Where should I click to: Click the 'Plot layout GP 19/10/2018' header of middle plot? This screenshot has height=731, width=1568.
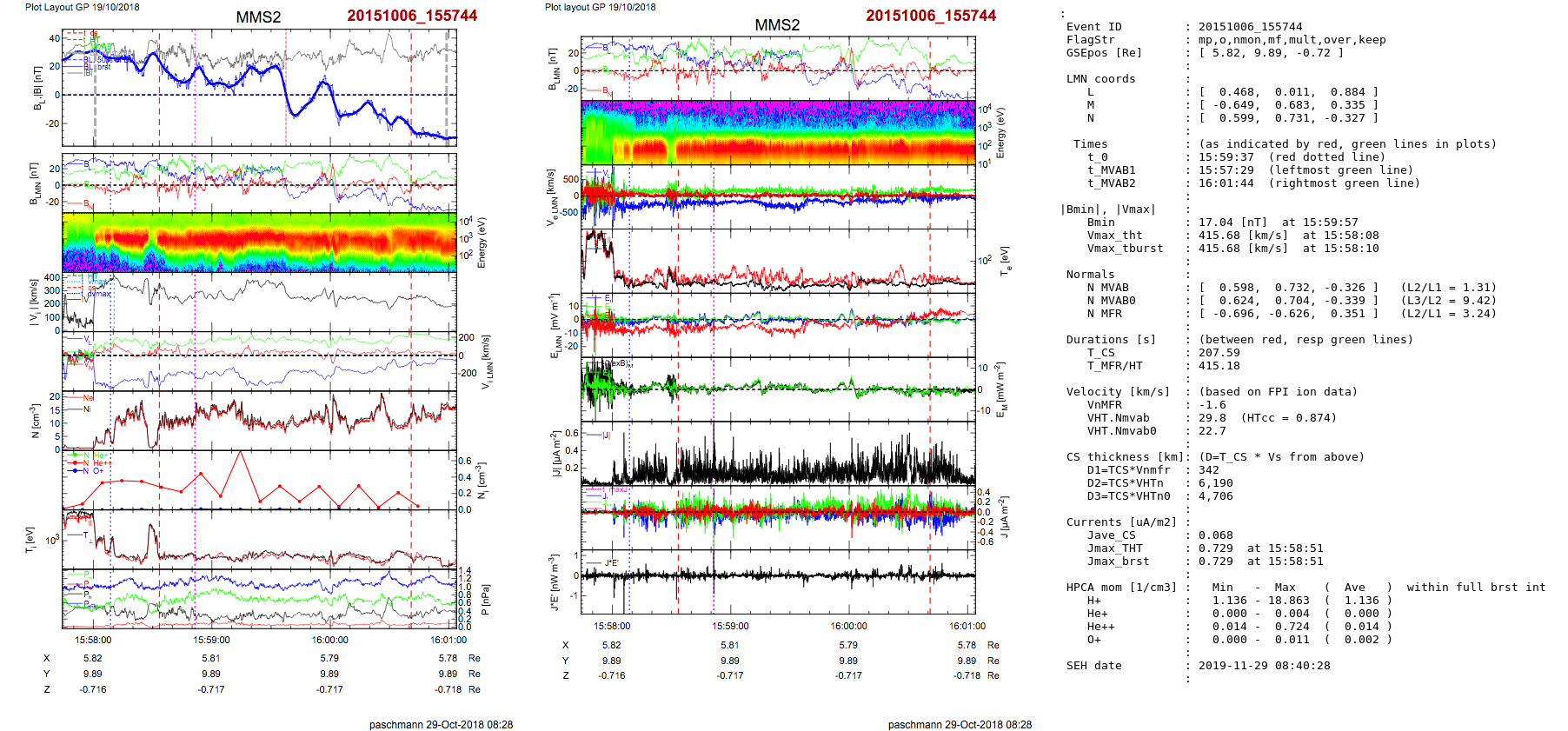coord(601,7)
